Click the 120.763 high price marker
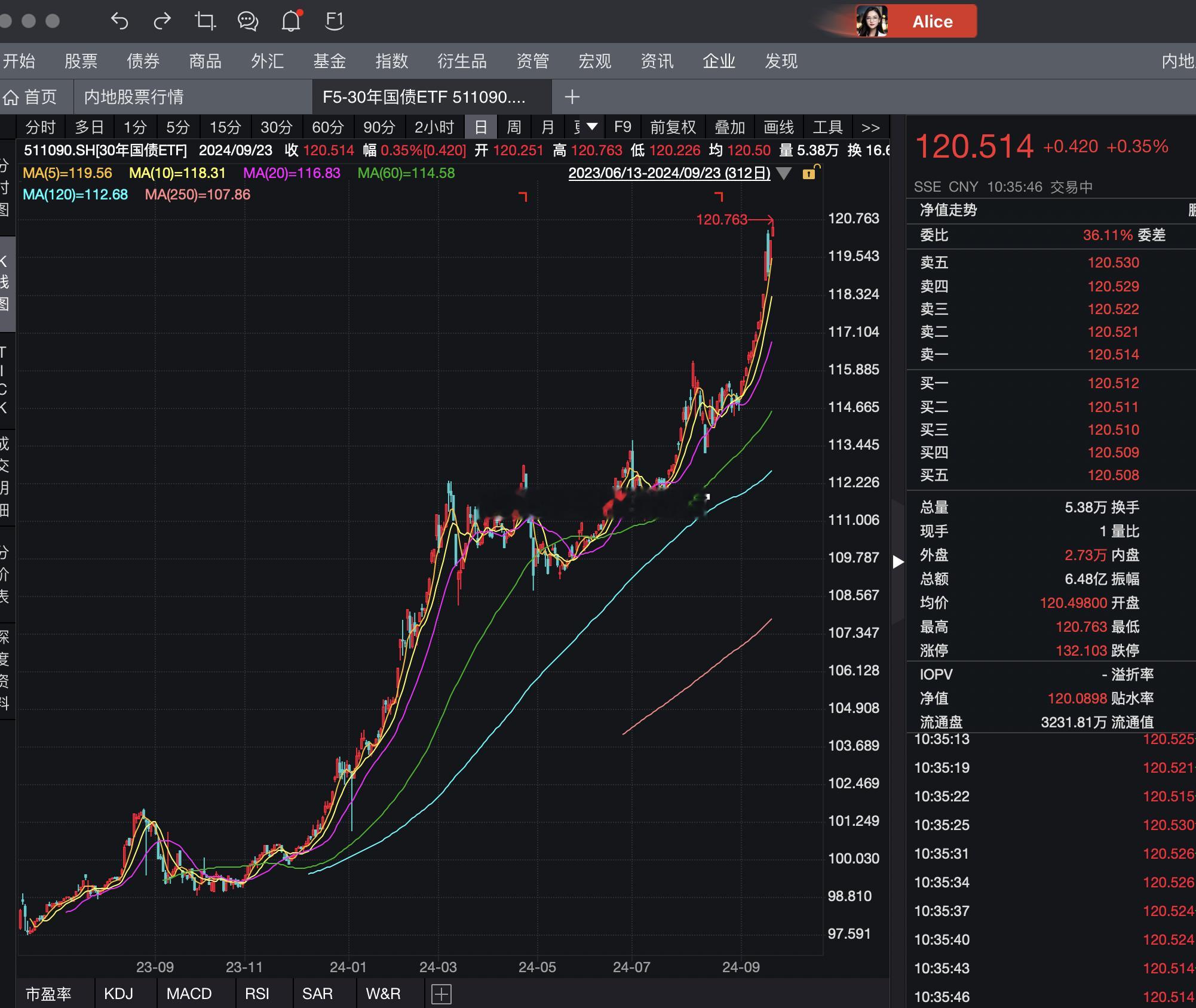This screenshot has height=1008, width=1196. point(722,220)
